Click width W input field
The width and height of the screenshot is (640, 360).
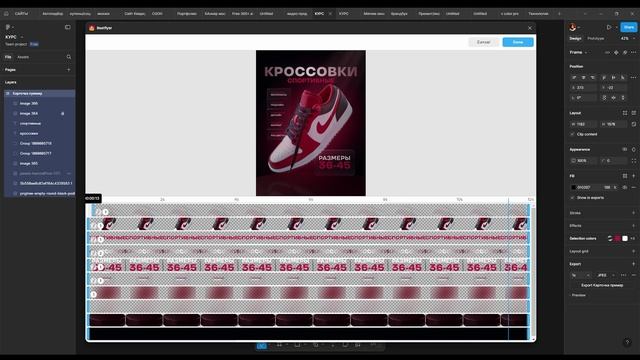click(583, 124)
